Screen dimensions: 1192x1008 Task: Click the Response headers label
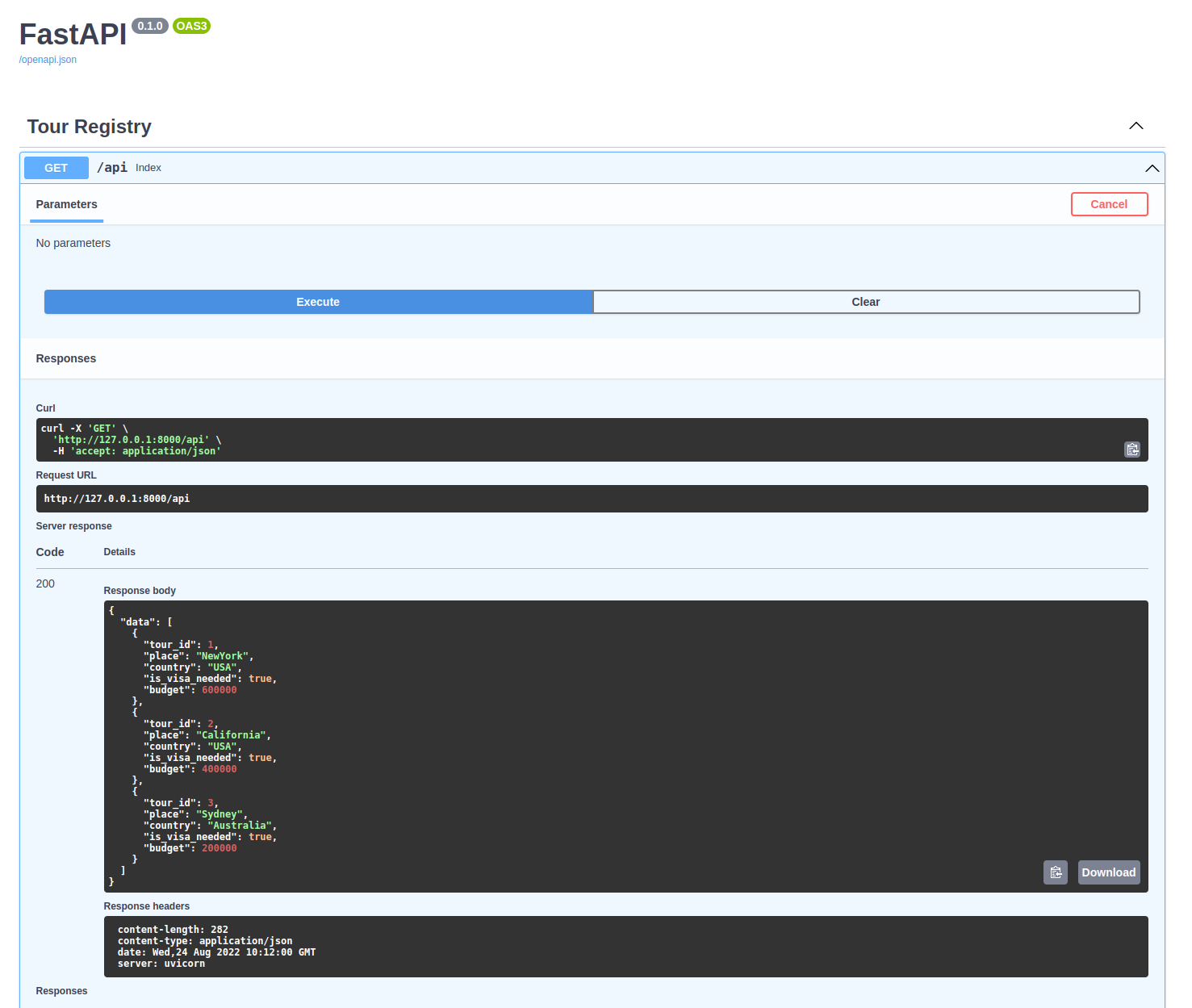tap(147, 906)
